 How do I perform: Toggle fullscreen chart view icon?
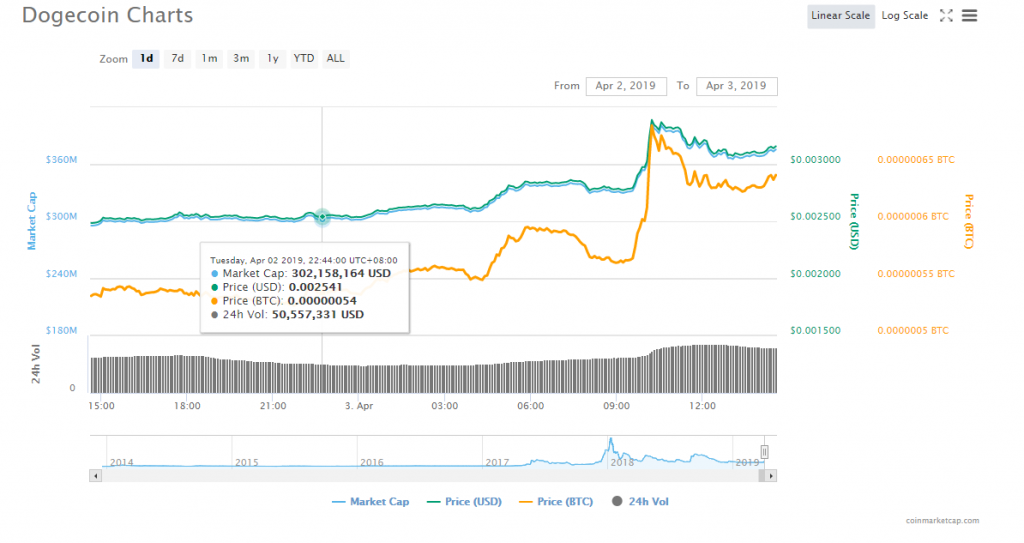click(x=946, y=16)
